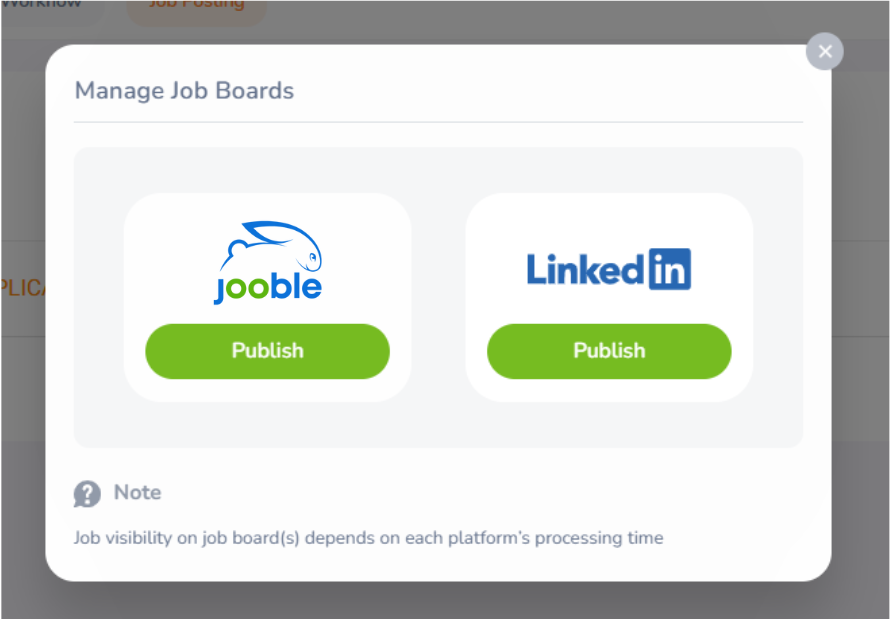890x619 pixels.
Task: Click the 'Manage Job Boards' heading
Action: tap(184, 91)
